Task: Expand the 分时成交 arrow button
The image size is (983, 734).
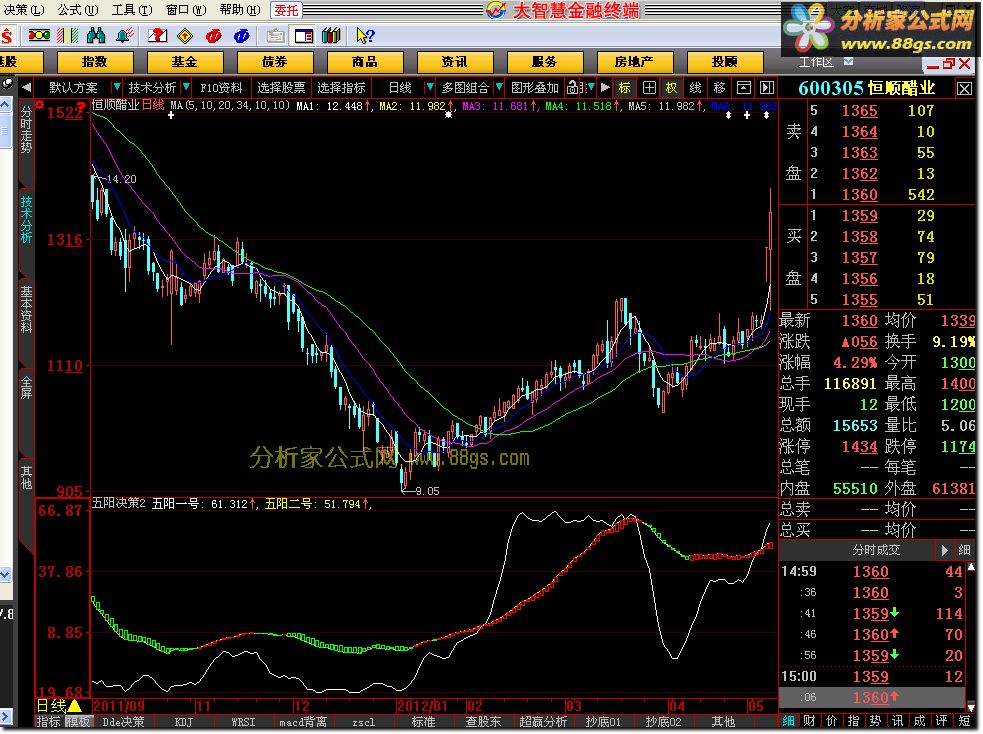Action: pos(944,550)
